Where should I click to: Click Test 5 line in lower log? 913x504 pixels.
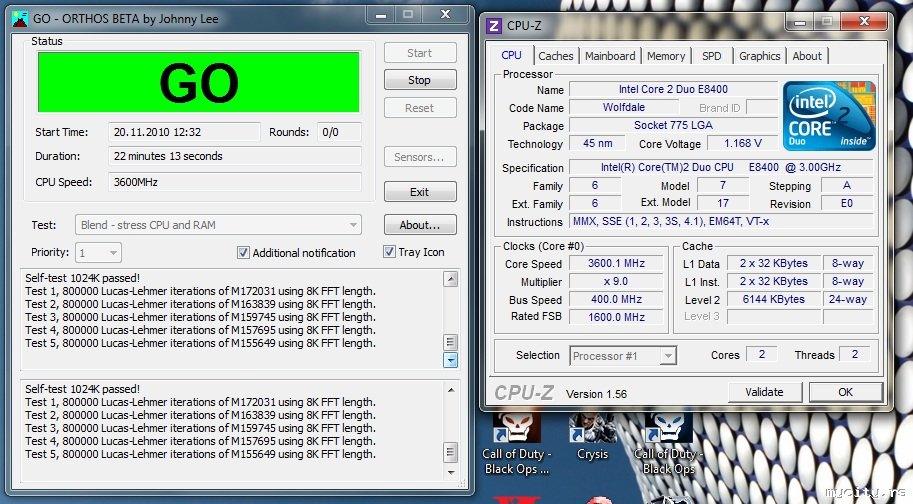coord(200,454)
